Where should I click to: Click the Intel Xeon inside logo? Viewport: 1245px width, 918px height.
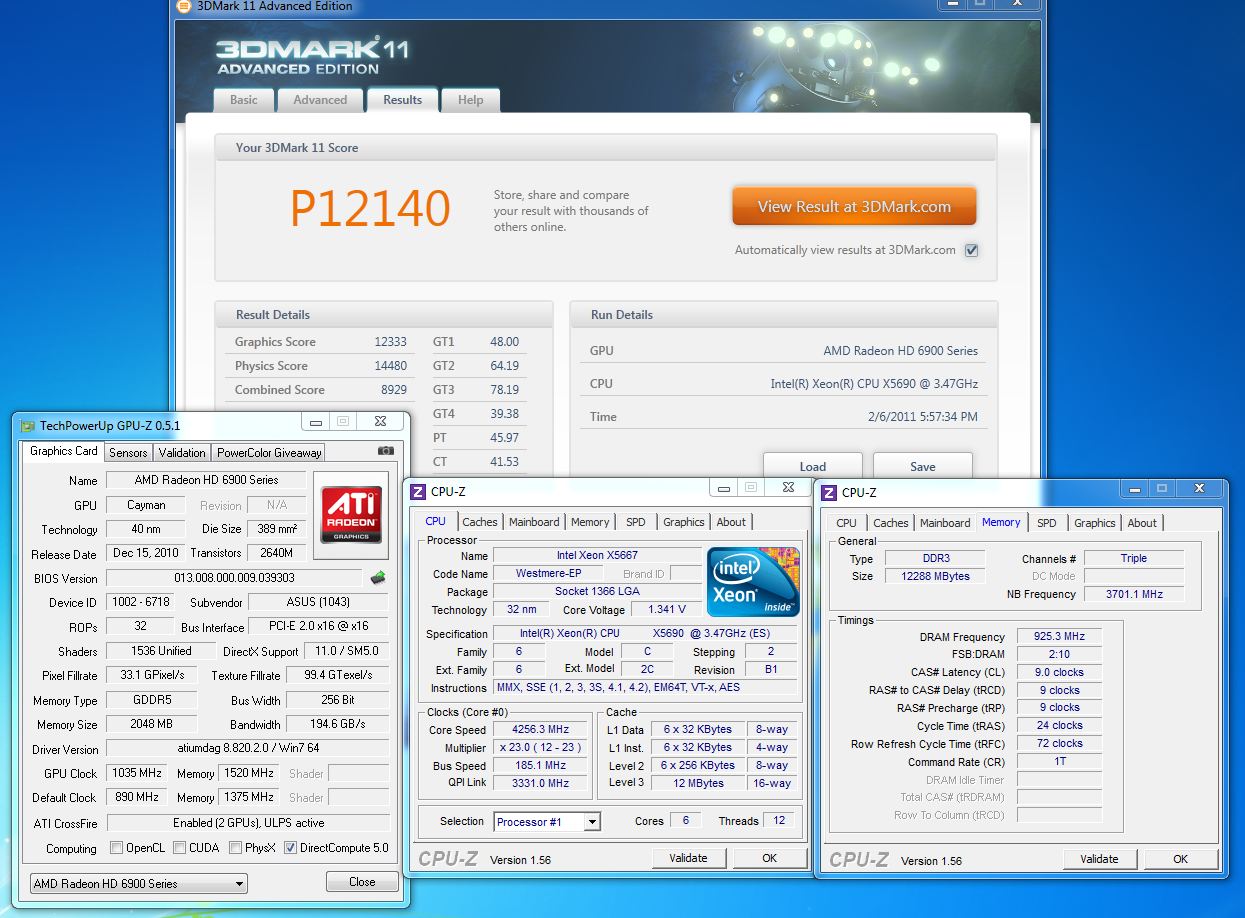click(x=753, y=581)
